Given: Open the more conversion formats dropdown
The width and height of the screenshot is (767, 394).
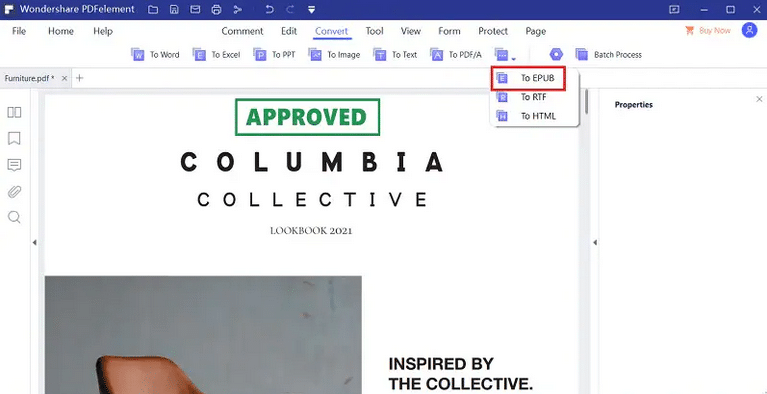Looking at the screenshot, I should [505, 55].
